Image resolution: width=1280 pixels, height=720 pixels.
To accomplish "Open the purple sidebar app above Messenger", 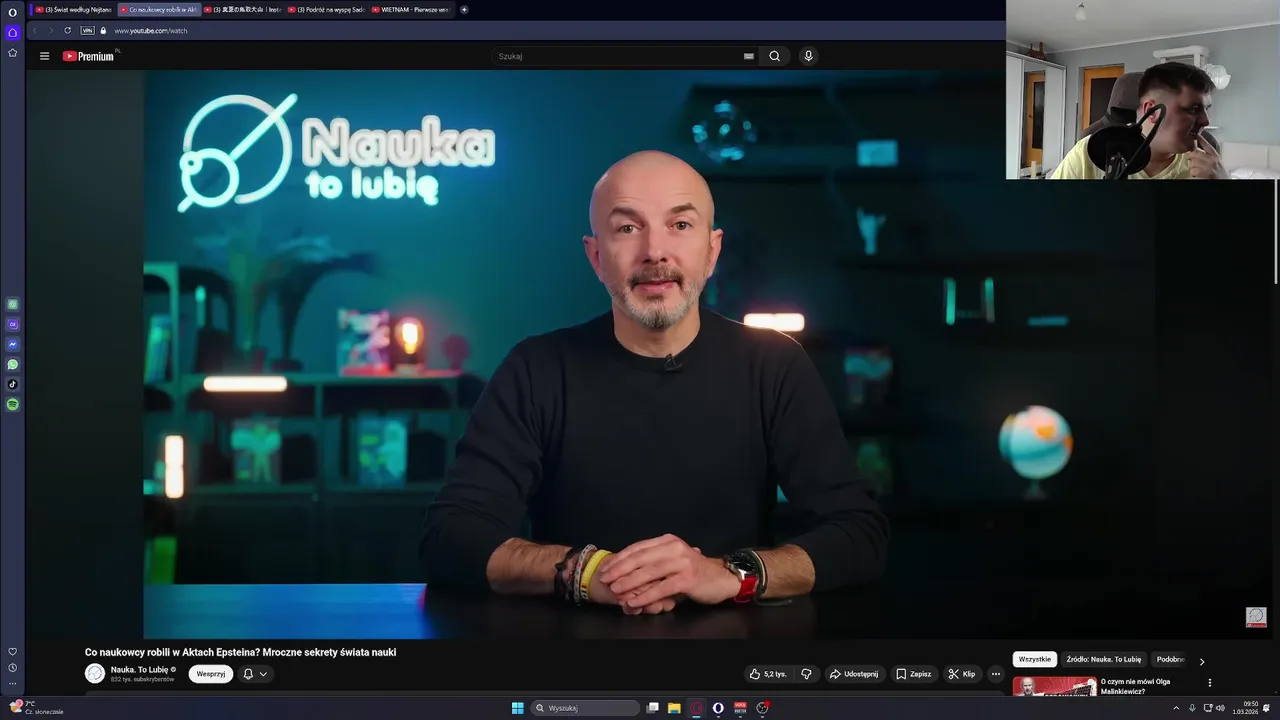I will [x=12, y=324].
